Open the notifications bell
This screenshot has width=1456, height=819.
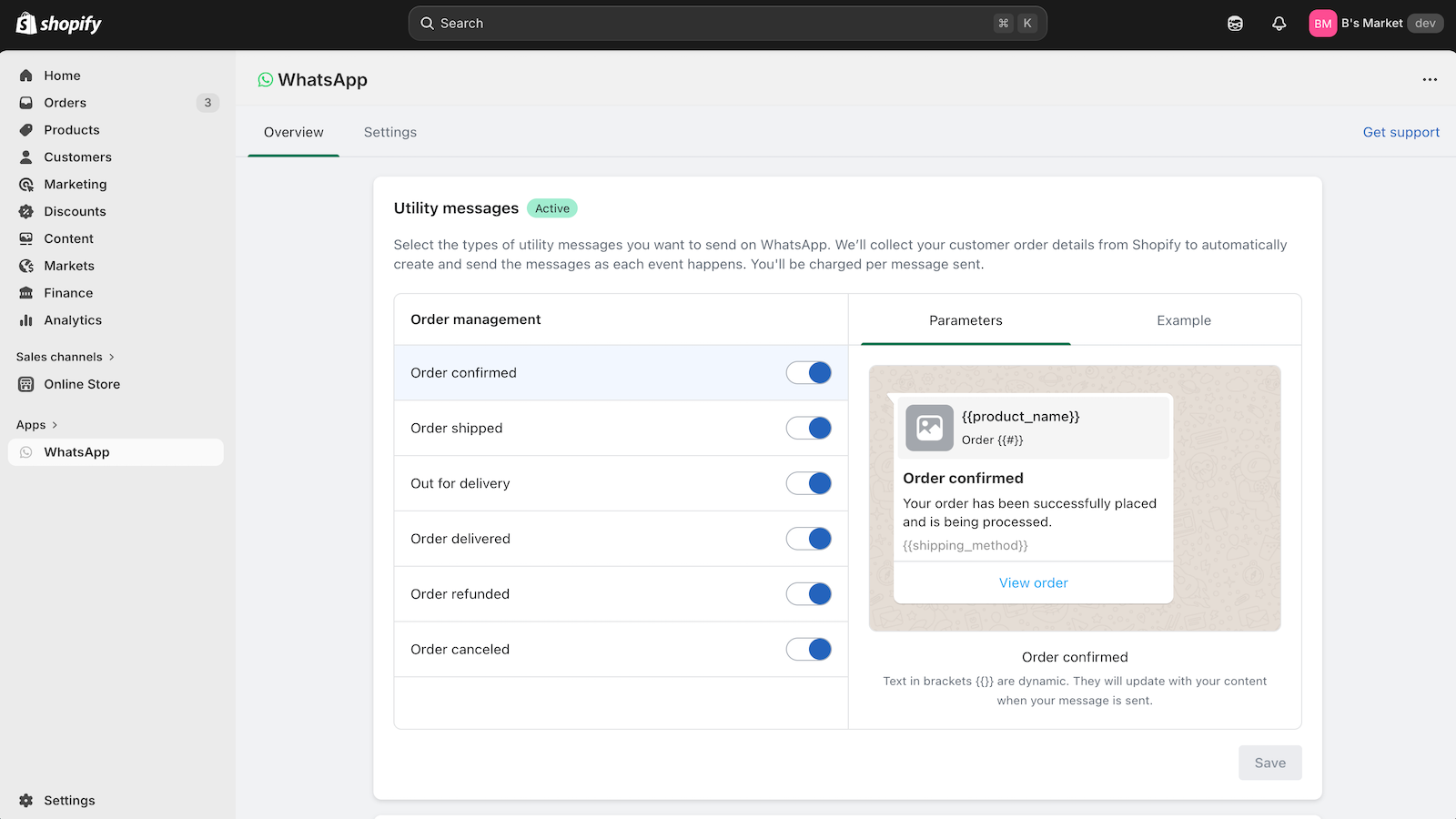[1279, 24]
